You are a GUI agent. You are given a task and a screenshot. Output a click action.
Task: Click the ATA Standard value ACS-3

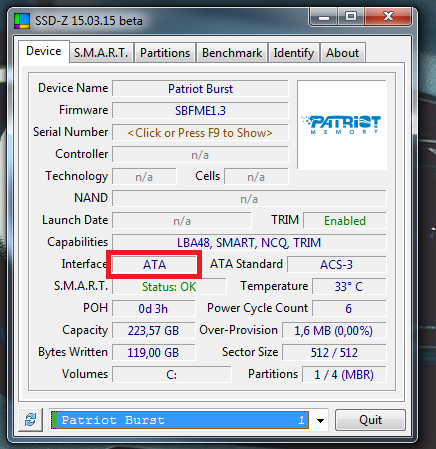(x=337, y=265)
